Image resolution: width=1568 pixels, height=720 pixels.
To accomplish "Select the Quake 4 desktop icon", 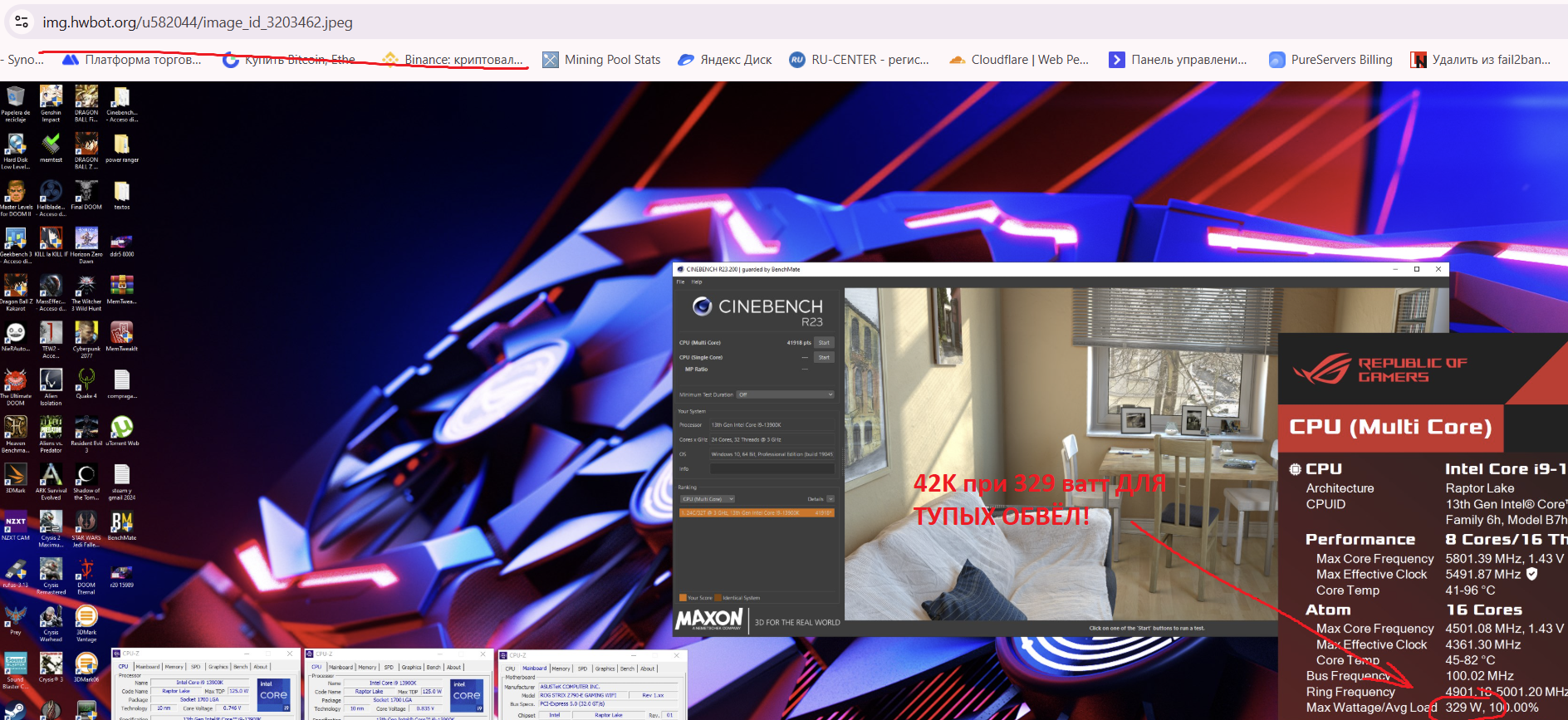I will click(x=86, y=384).
